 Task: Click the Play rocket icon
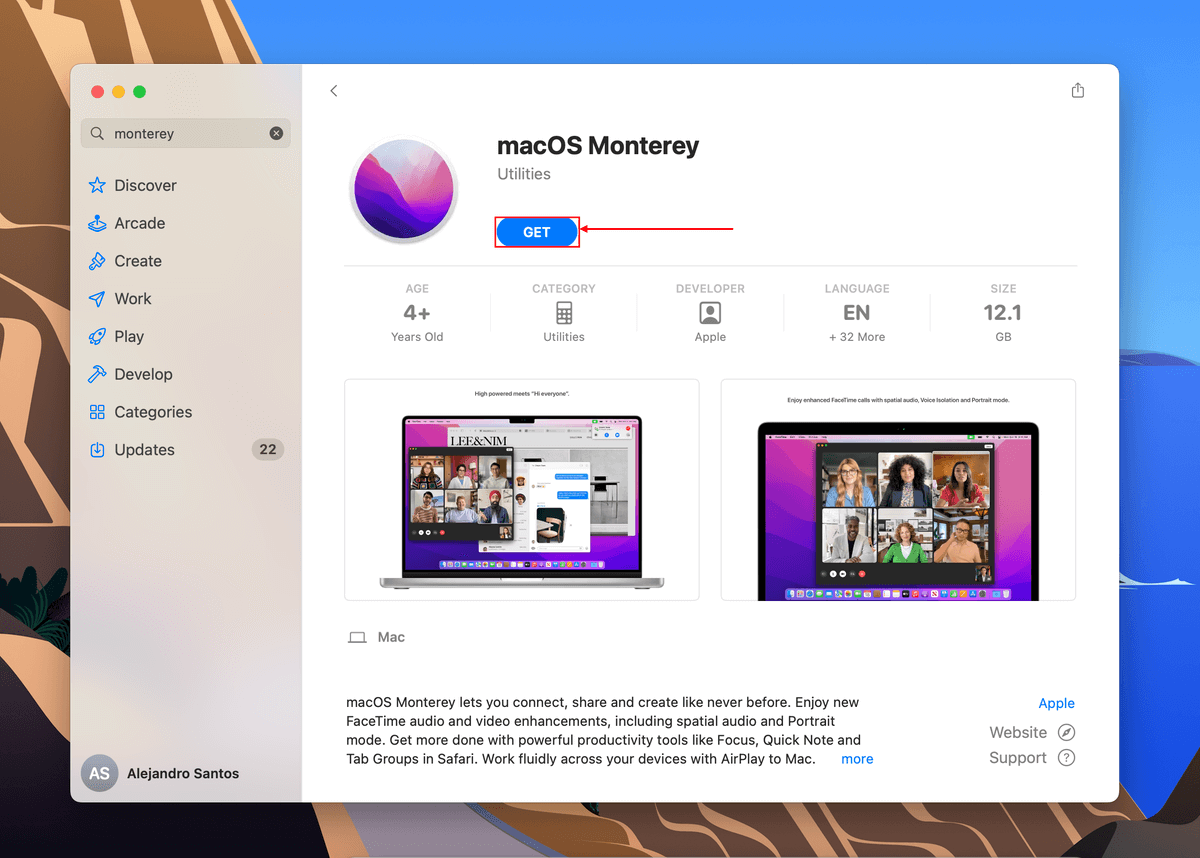[x=97, y=336]
